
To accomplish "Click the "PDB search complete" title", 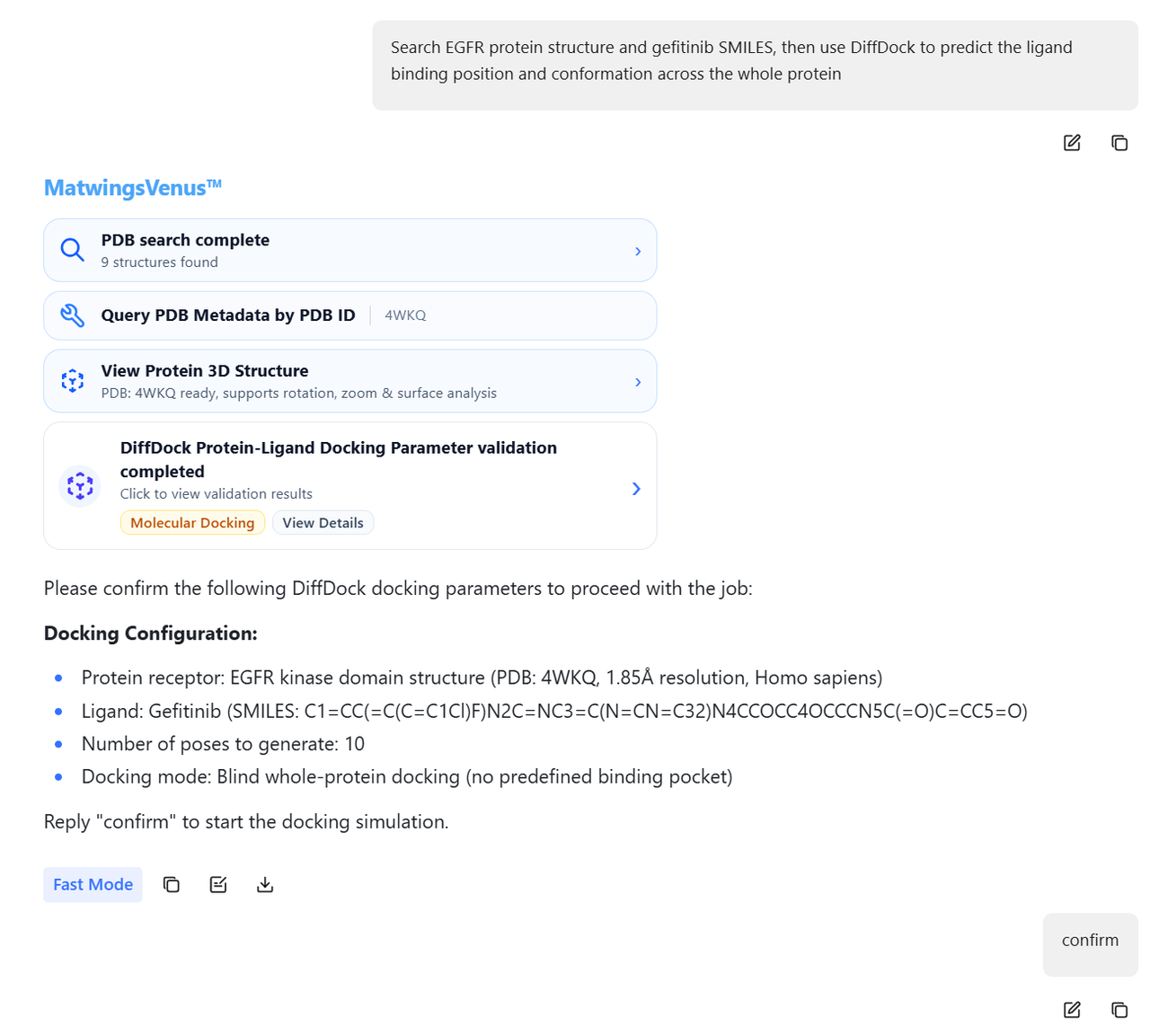I will 185,240.
